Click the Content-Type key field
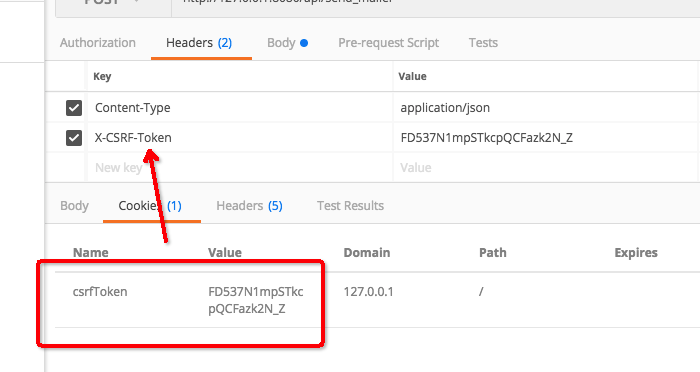The height and width of the screenshot is (372, 700). pos(240,108)
